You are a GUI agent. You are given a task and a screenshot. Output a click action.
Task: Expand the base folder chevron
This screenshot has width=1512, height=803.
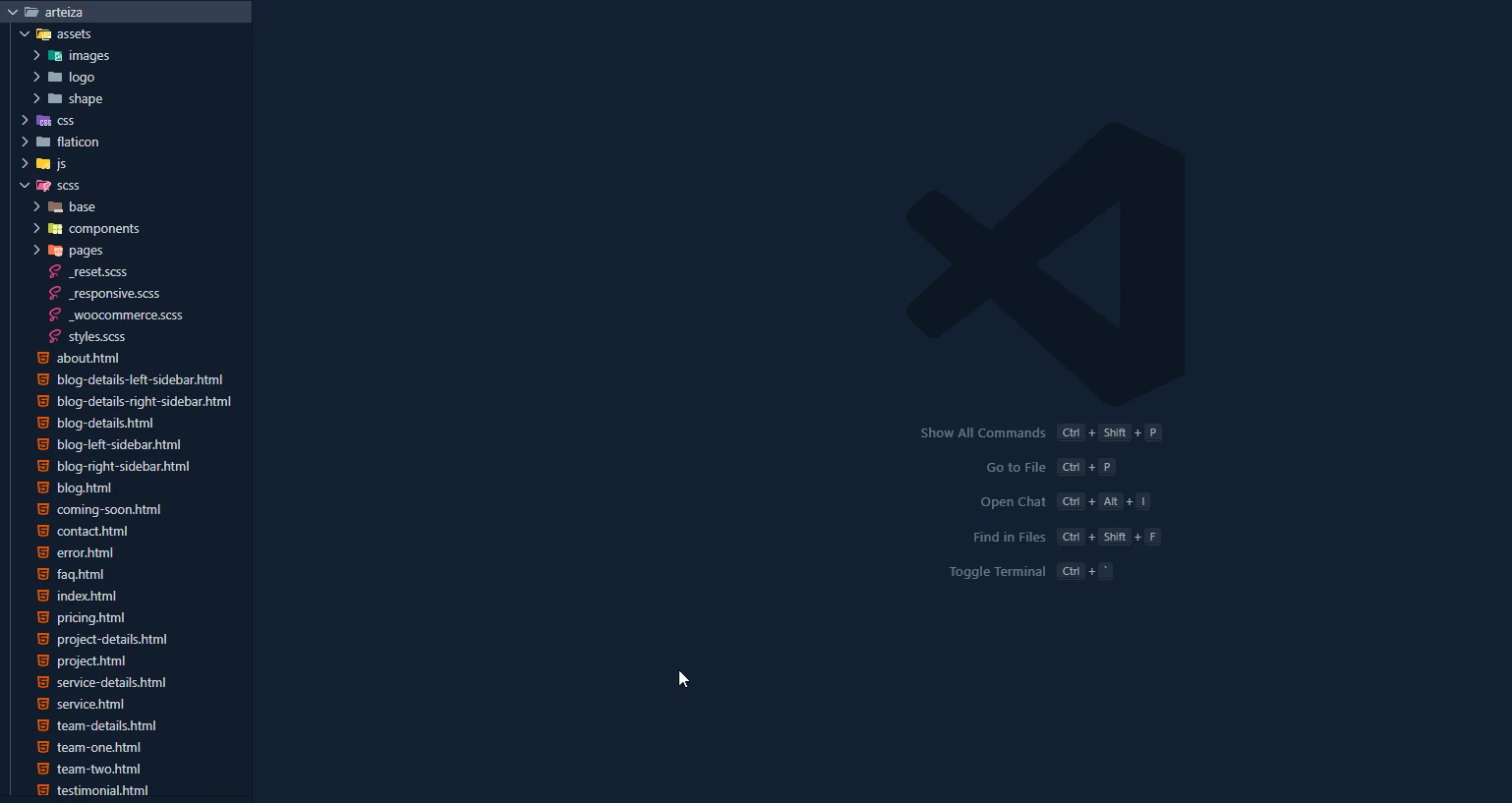pyautogui.click(x=36, y=207)
